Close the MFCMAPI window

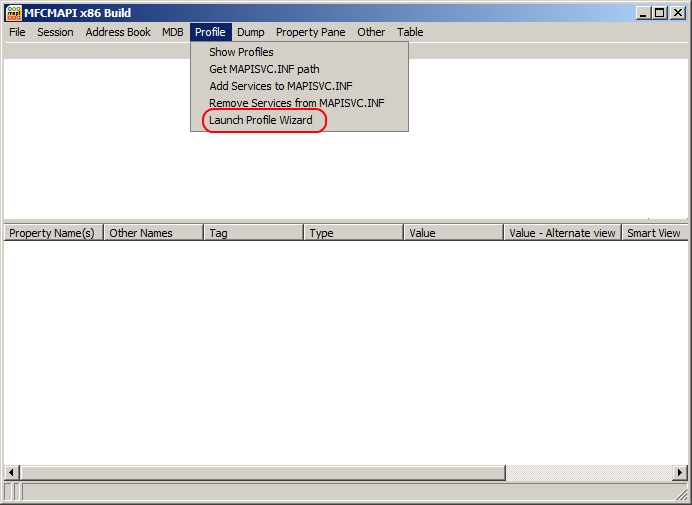[677, 13]
